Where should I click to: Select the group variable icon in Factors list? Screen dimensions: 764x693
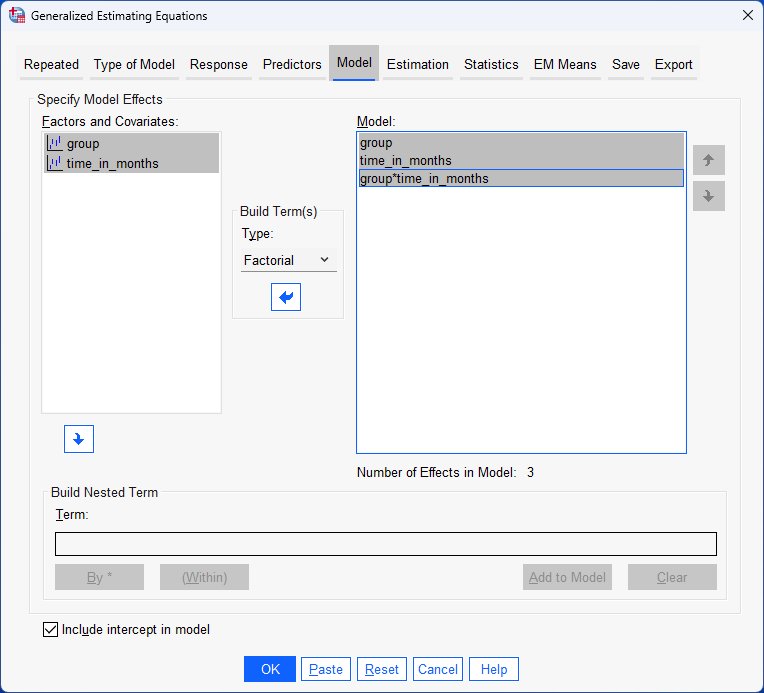click(55, 144)
